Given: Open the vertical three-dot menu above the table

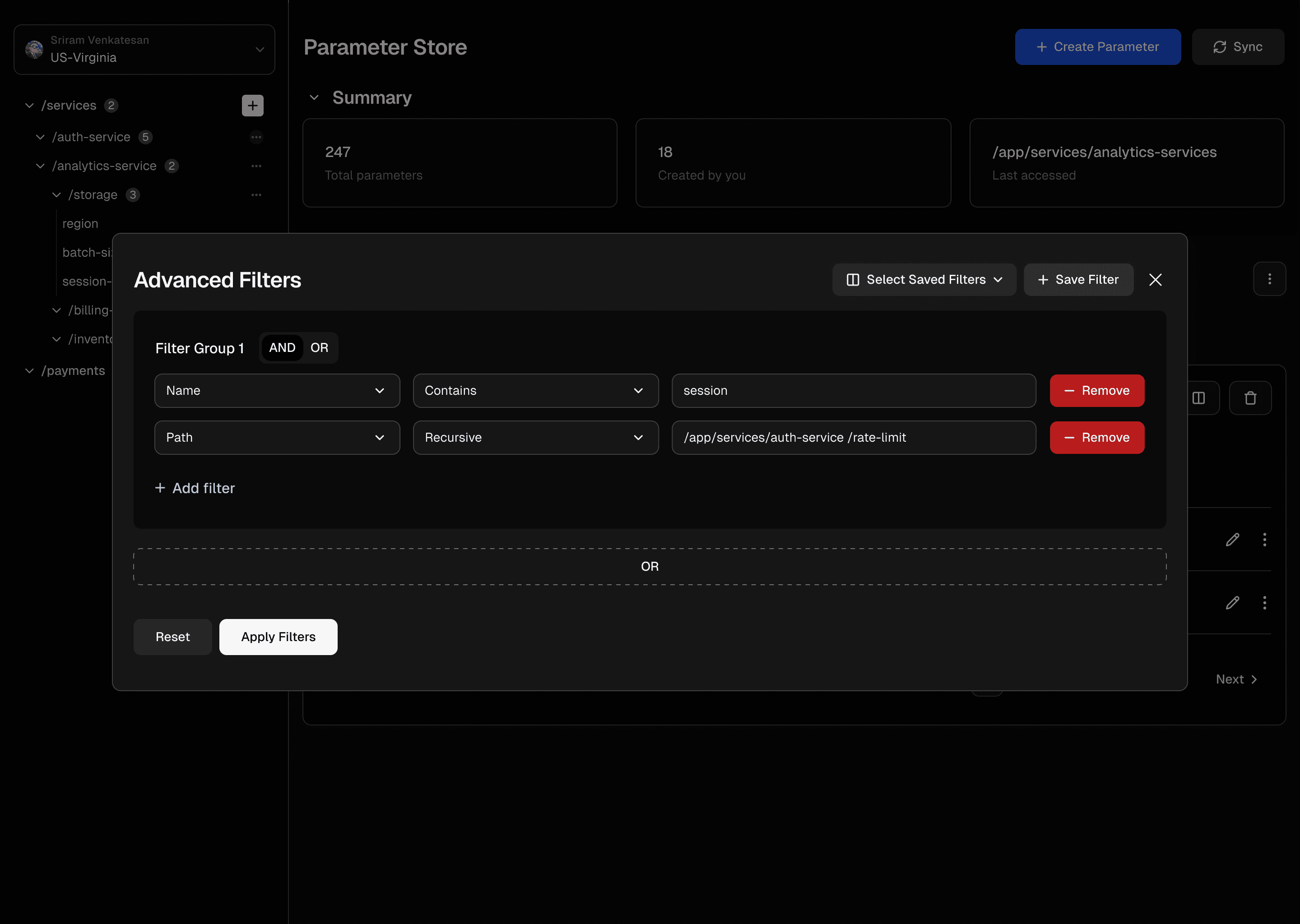Looking at the screenshot, I should 1269,279.
